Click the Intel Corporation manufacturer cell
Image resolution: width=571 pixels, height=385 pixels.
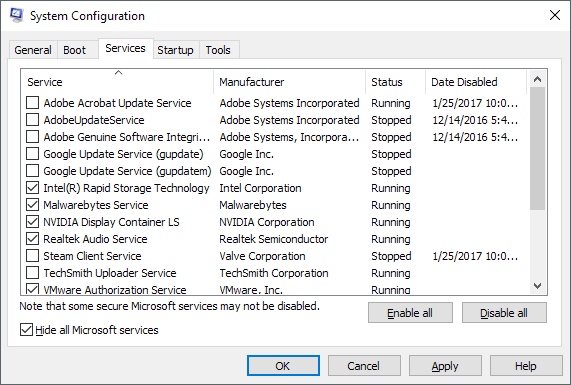click(260, 188)
